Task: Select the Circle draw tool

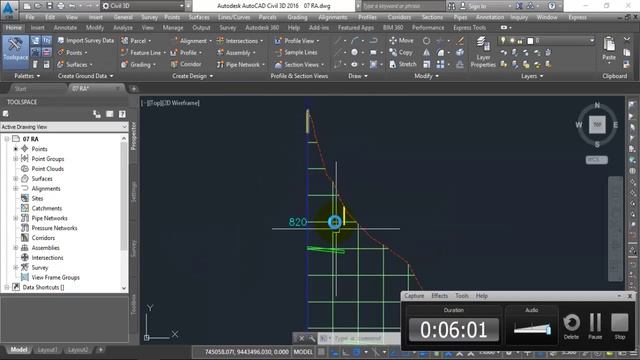Action: pos(354,52)
